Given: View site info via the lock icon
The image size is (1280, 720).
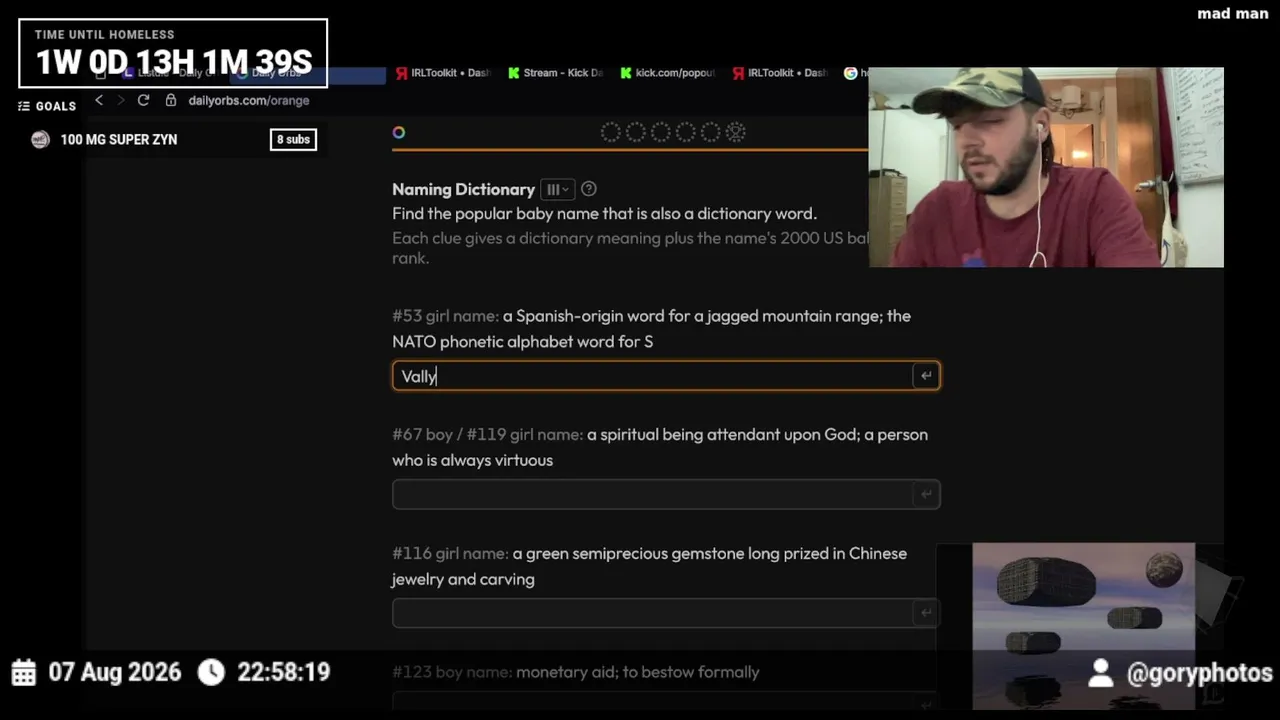Looking at the screenshot, I should click(171, 100).
